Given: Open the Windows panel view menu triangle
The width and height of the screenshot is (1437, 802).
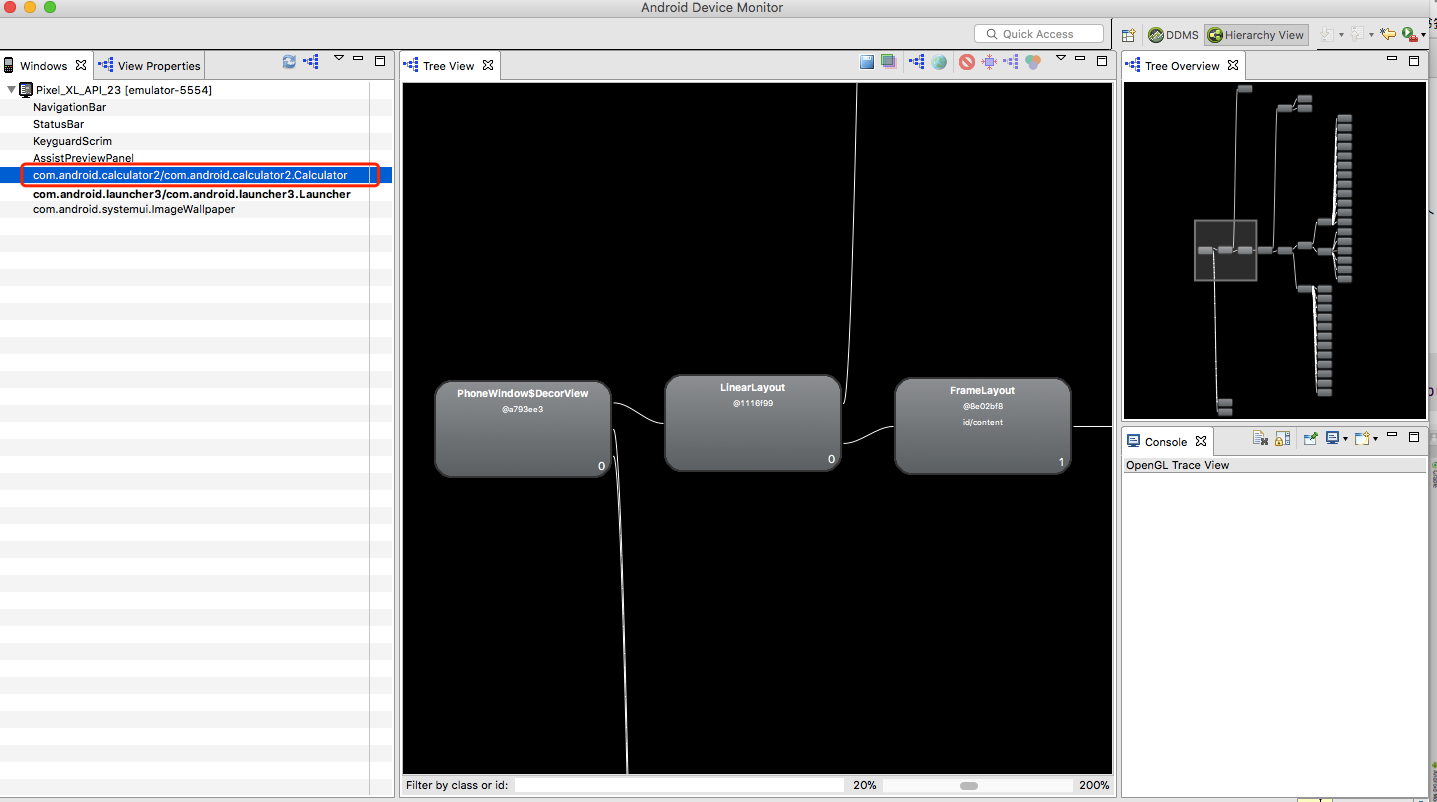Looking at the screenshot, I should click(x=339, y=58).
